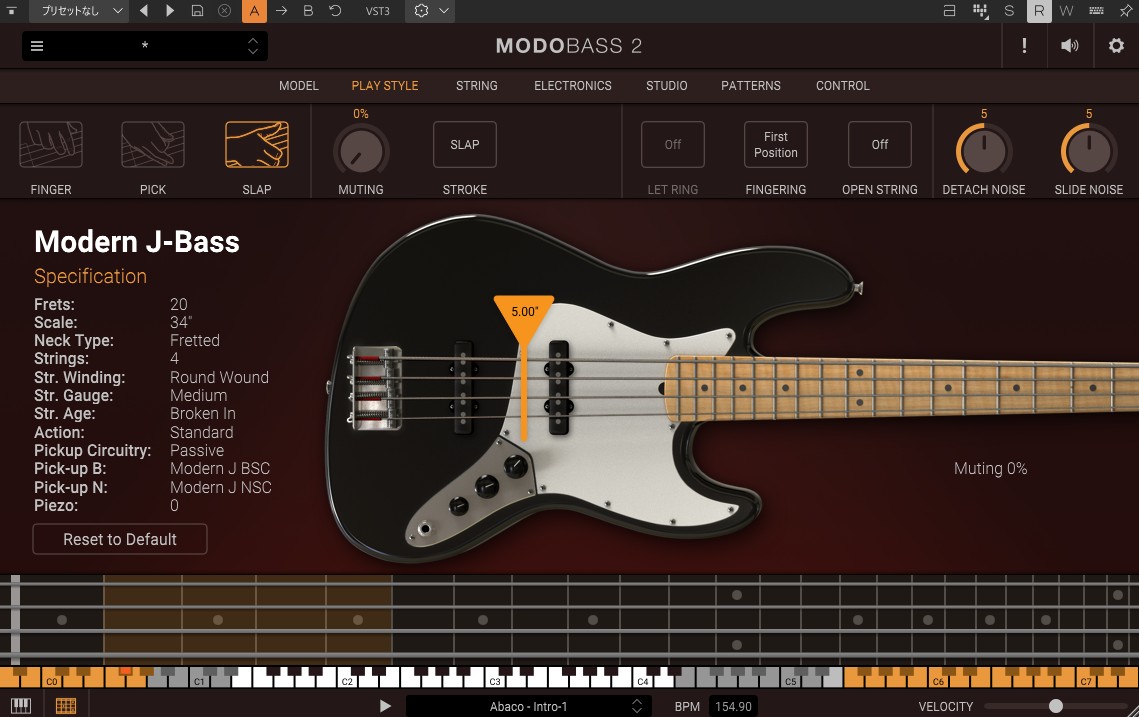
Task: Open MODO BASS settings gear
Action: point(1116,46)
